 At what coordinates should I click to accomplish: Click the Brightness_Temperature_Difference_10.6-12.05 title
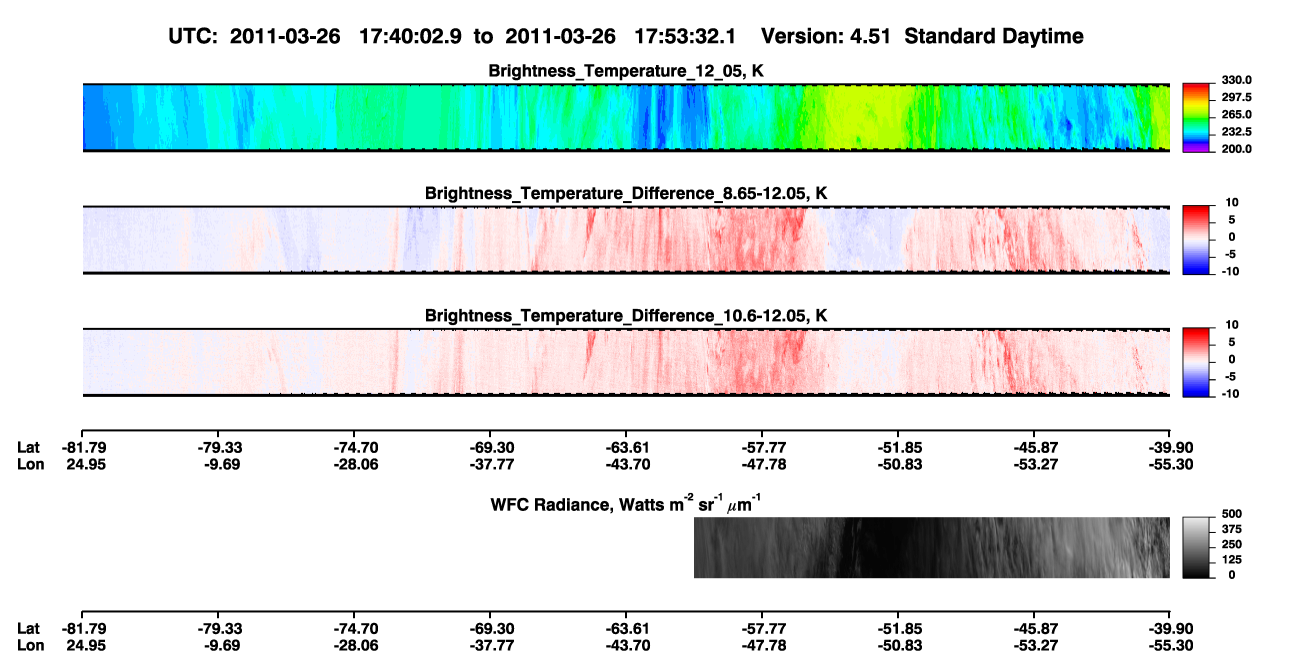(x=626, y=315)
